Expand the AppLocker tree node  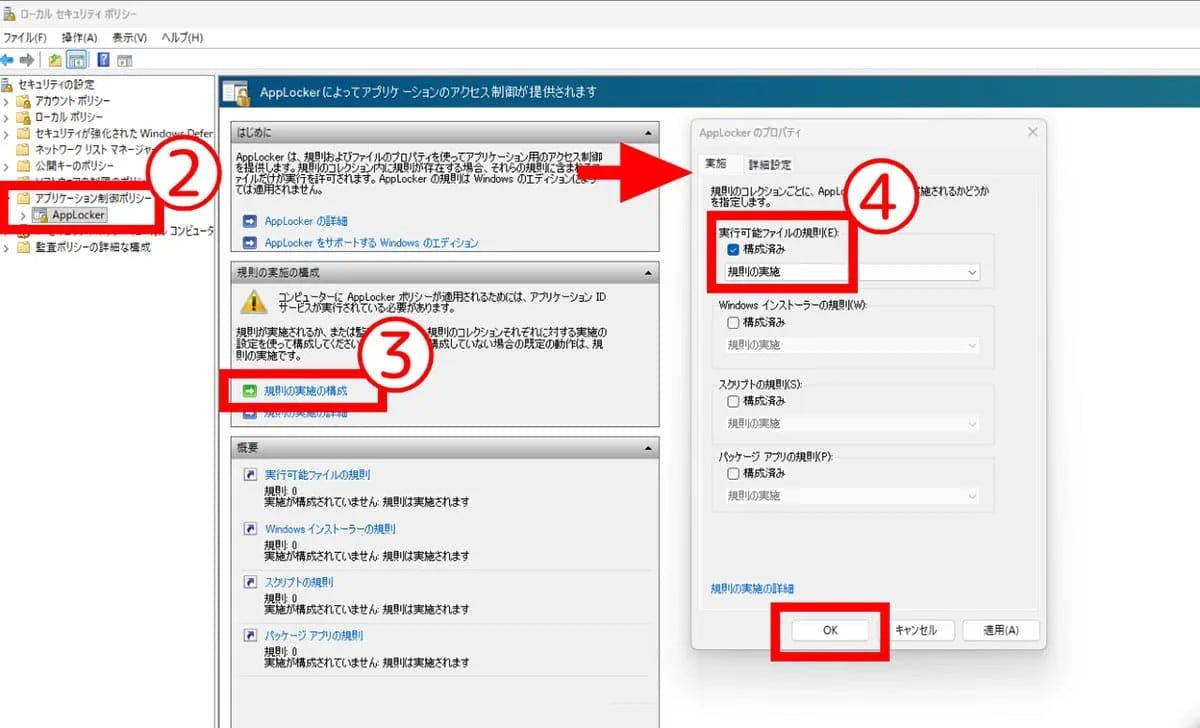(x=24, y=214)
